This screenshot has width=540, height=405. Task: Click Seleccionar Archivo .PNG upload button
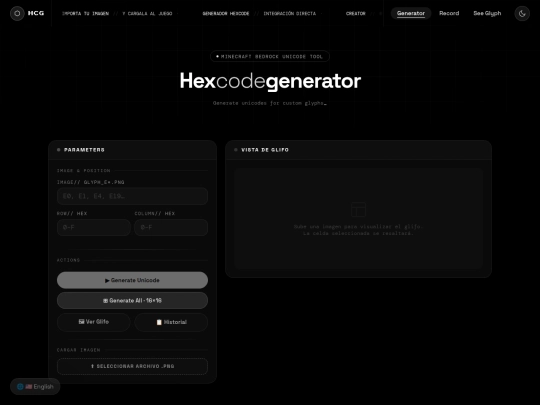click(x=132, y=366)
